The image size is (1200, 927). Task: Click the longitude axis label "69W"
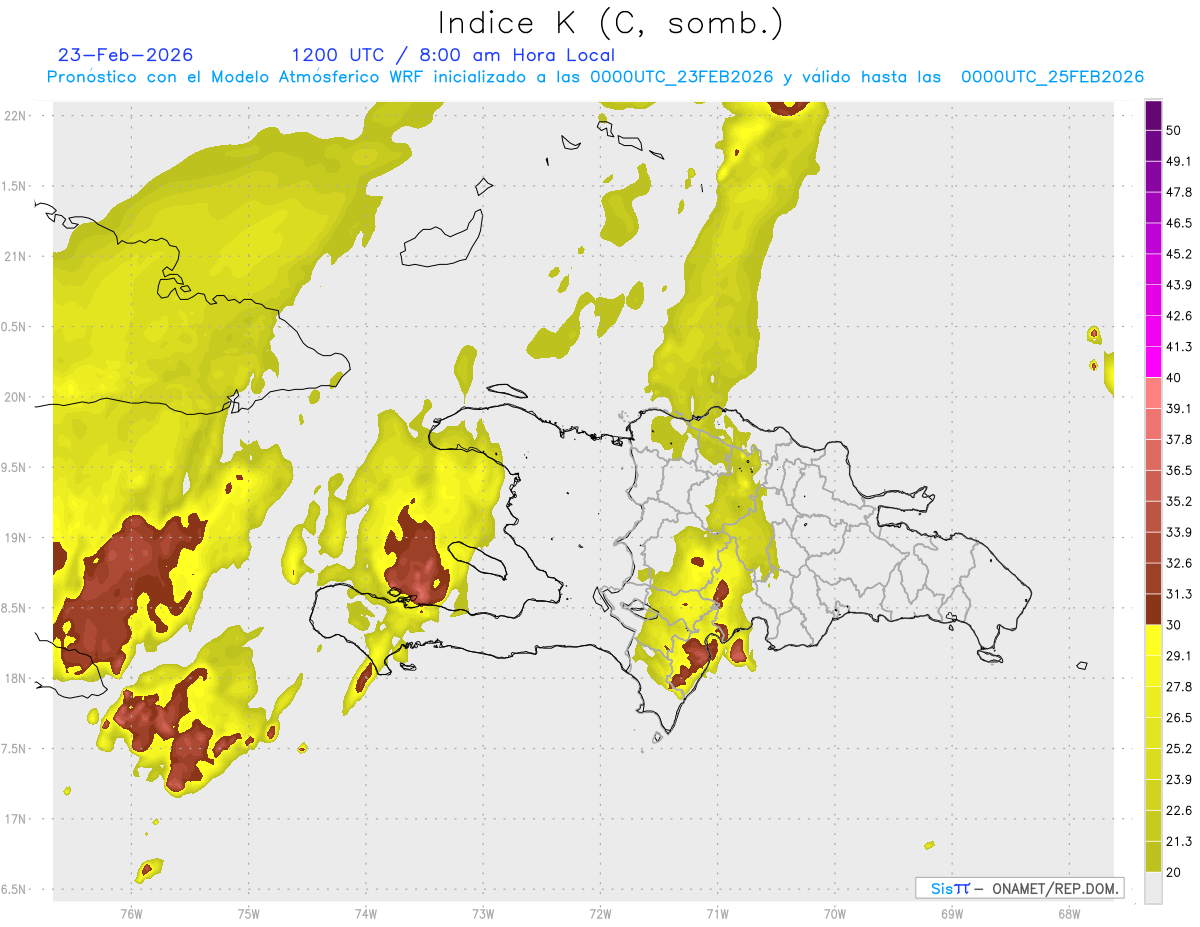pyautogui.click(x=952, y=913)
